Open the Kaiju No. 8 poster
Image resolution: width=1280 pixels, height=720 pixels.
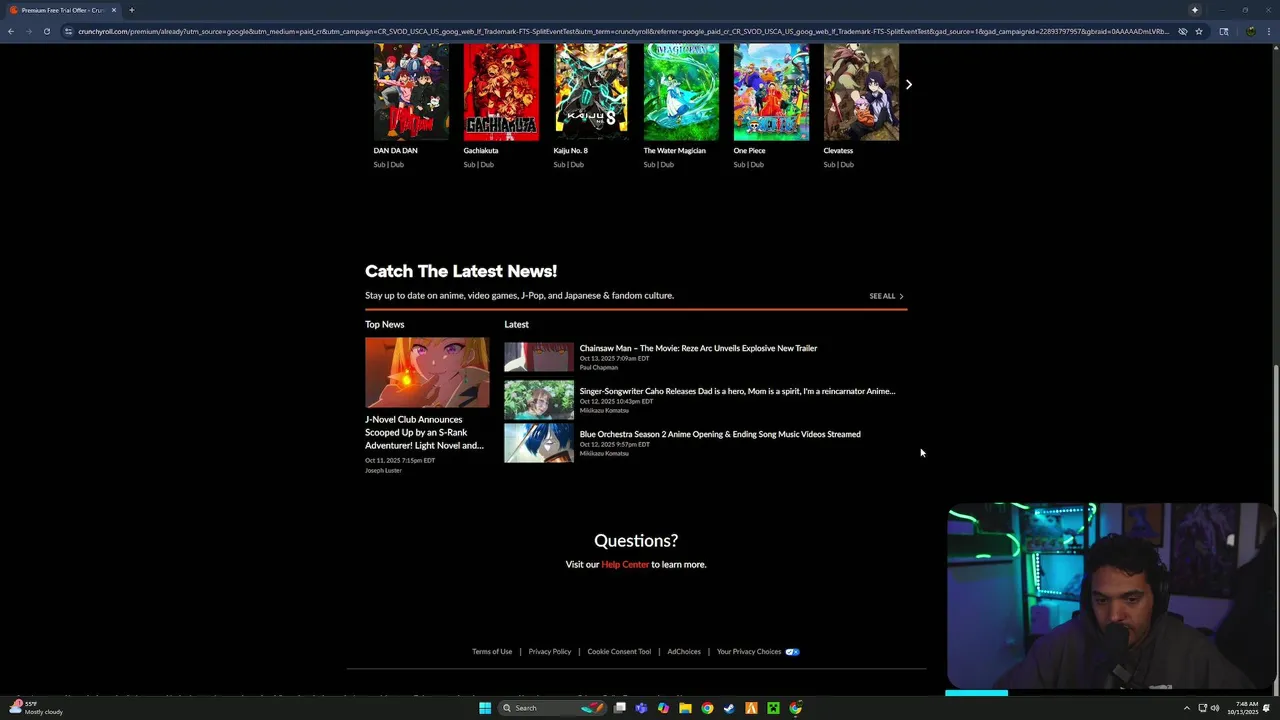[x=591, y=92]
